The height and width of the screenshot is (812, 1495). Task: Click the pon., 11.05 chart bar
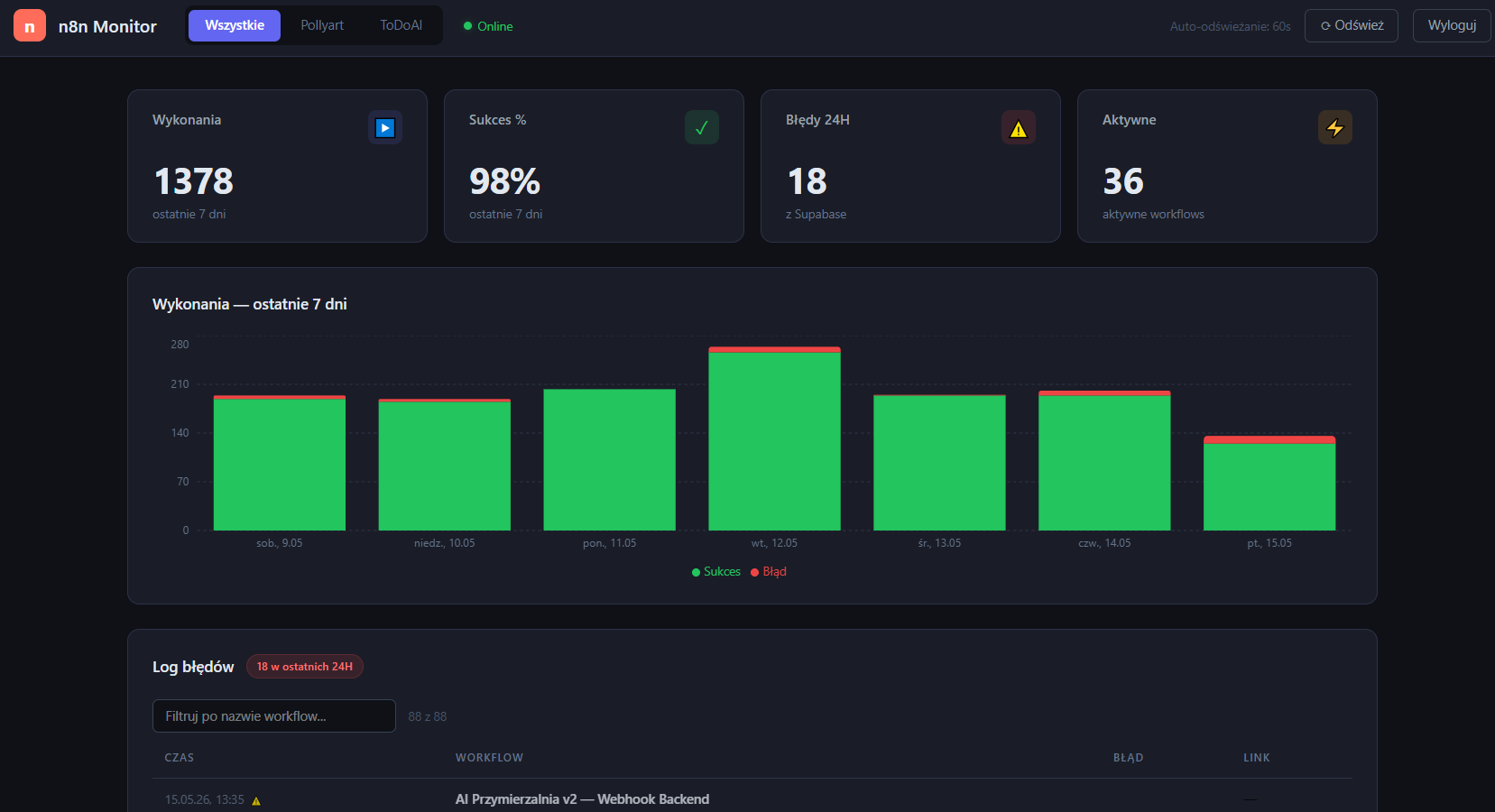coord(610,459)
